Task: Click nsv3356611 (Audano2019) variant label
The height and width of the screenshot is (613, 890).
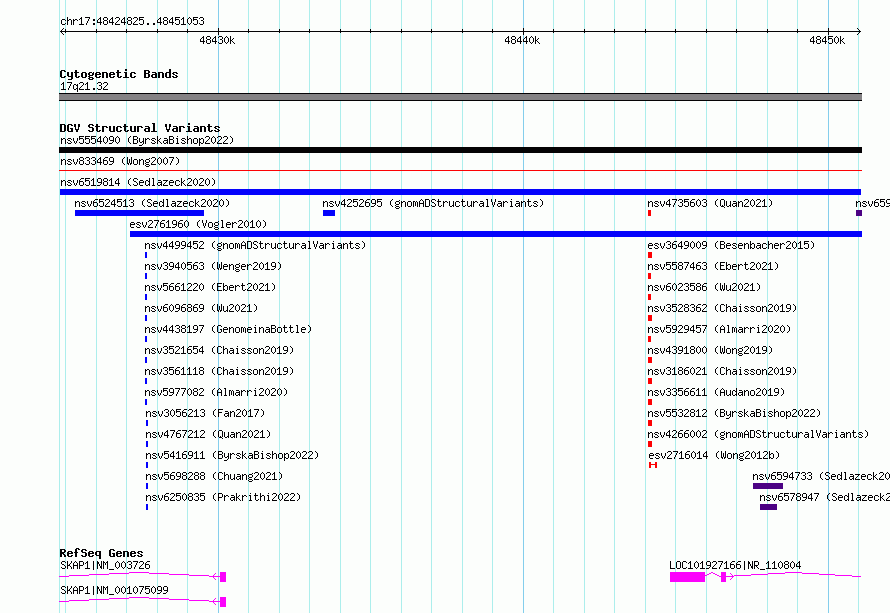Action: point(716,392)
